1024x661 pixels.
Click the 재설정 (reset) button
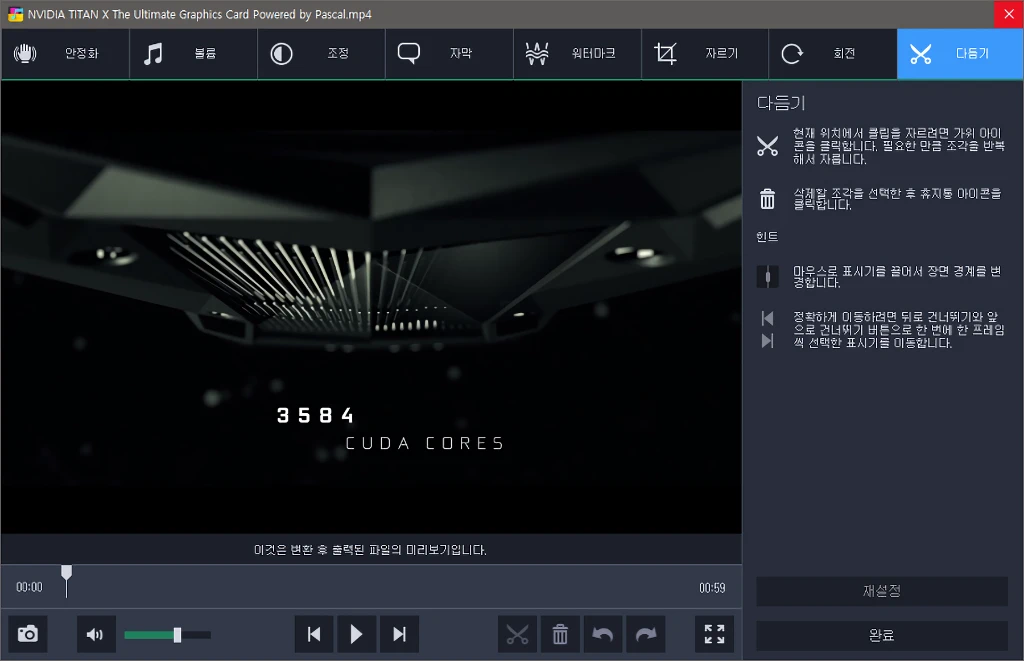tap(882, 591)
